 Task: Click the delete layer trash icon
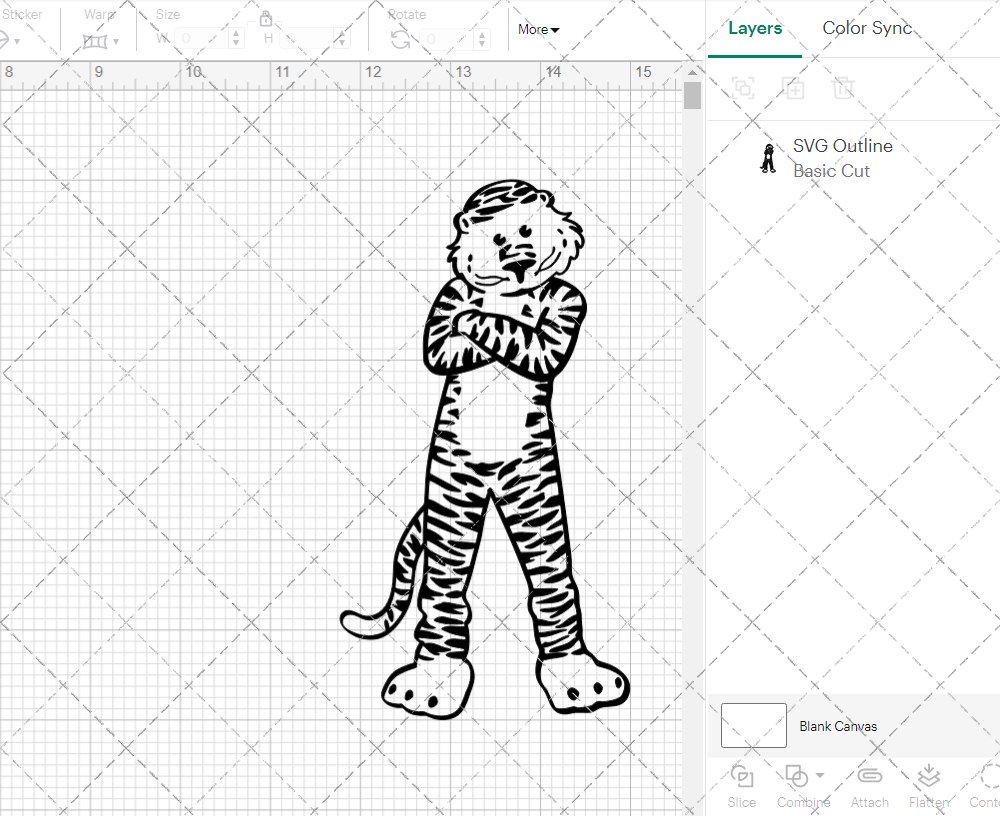(x=844, y=88)
